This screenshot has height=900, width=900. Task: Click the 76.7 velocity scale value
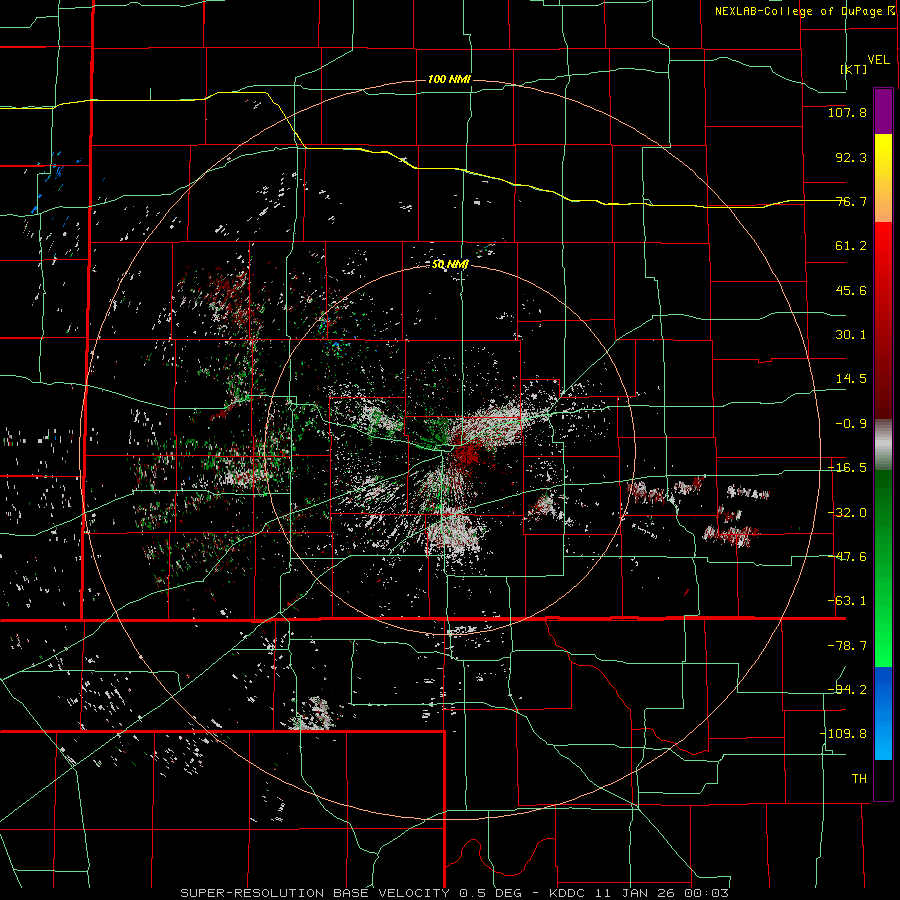click(x=851, y=201)
